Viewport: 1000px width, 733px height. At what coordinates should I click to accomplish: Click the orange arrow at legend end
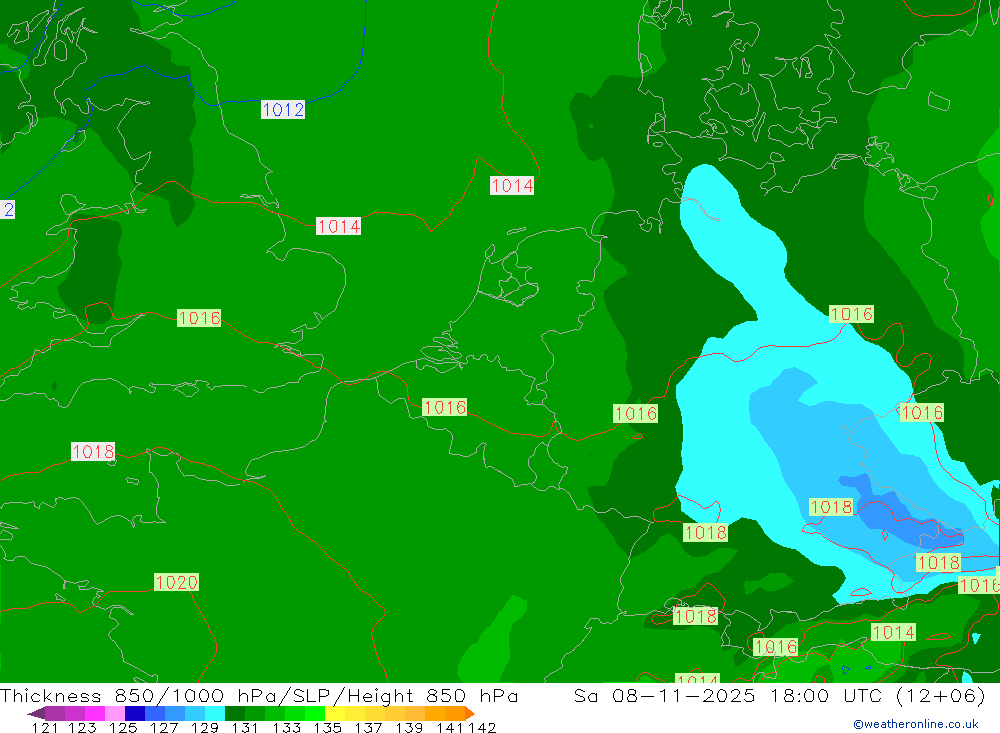pyautogui.click(x=470, y=713)
